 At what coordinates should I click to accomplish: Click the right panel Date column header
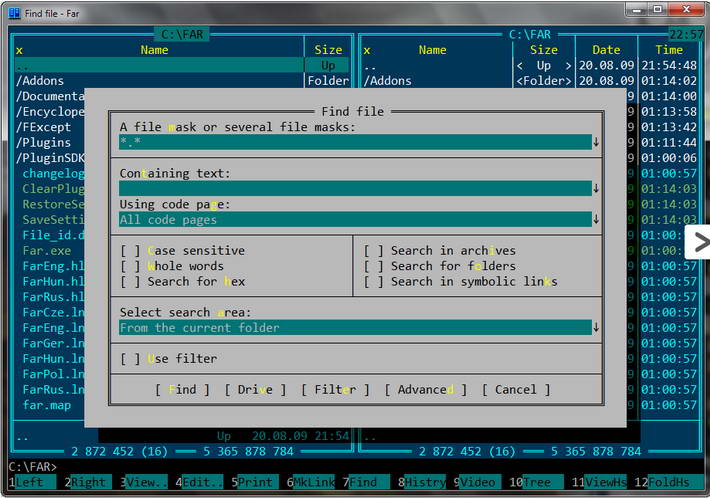coord(606,50)
